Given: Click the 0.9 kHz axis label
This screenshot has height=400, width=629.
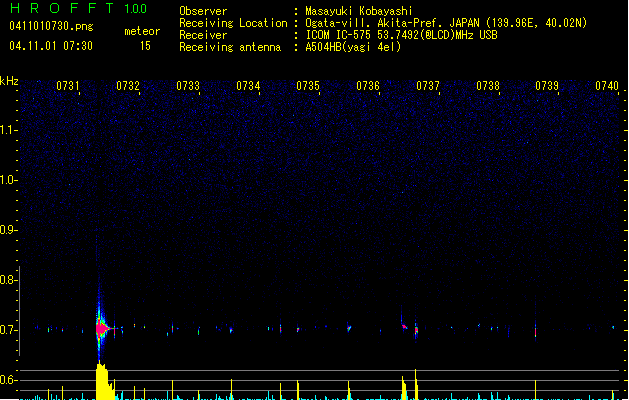Looking at the screenshot, I should [8, 230].
